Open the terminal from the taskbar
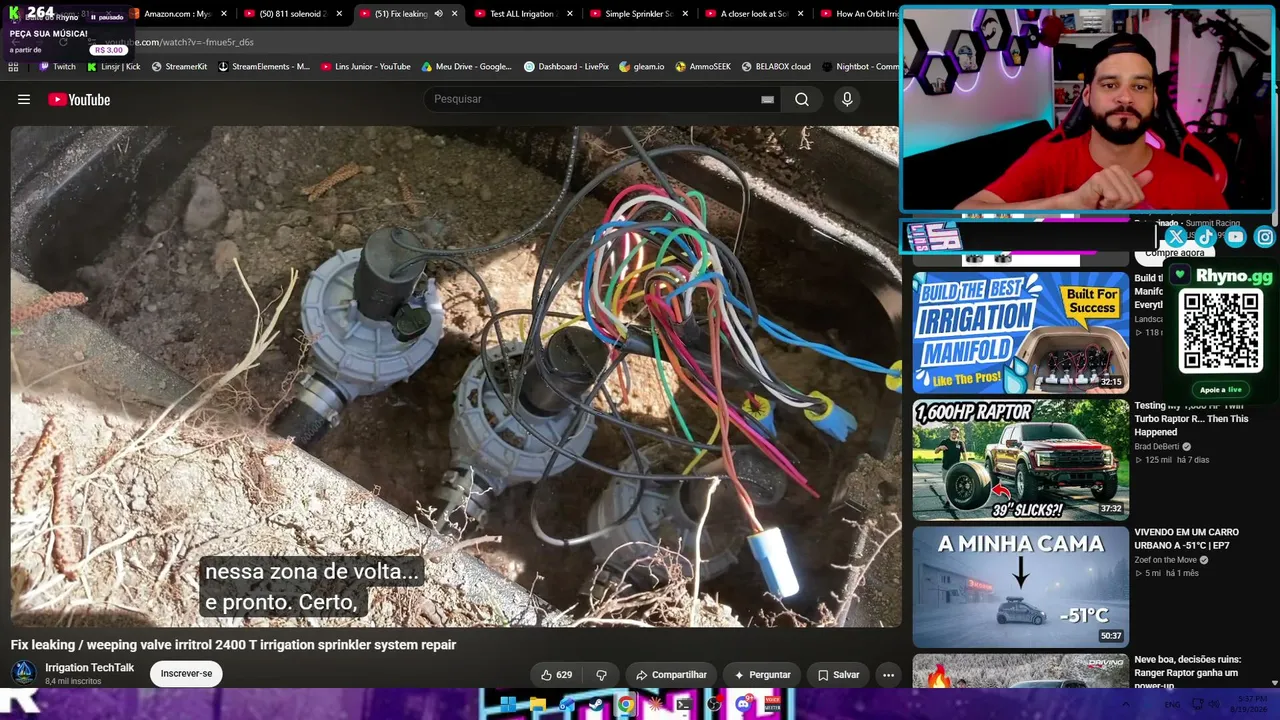Viewport: 1280px width, 720px height. click(x=684, y=705)
